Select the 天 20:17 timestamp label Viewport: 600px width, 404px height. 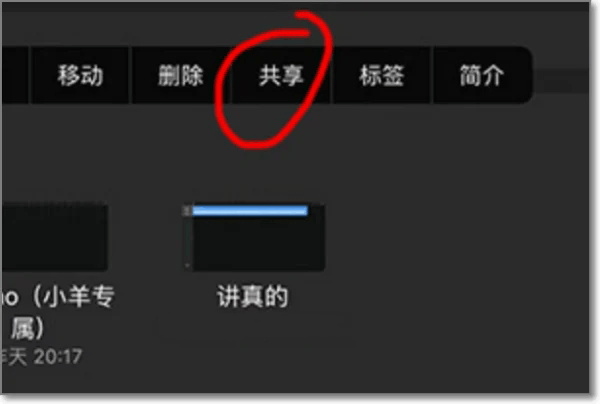tap(44, 357)
